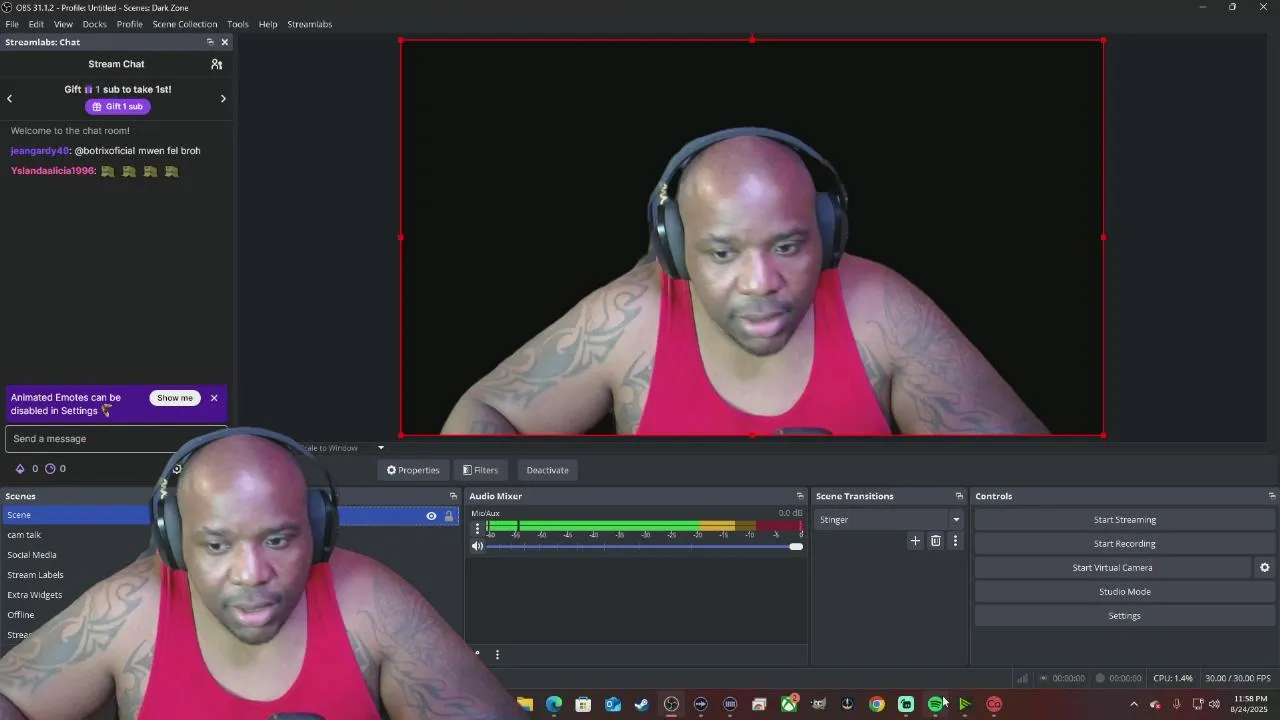The width and height of the screenshot is (1280, 720).
Task: Toggle visibility eye of the selected source
Action: (431, 516)
